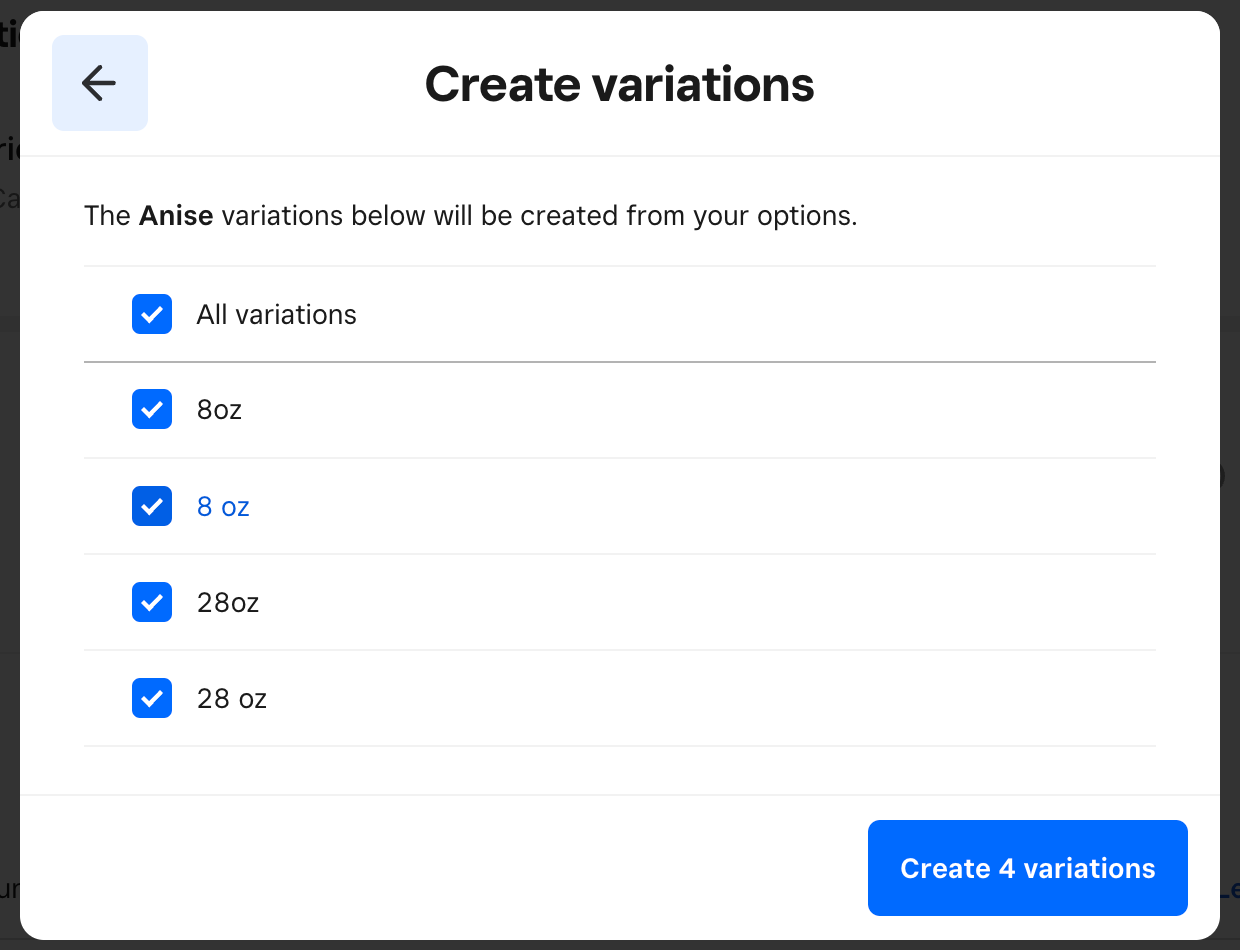The height and width of the screenshot is (950, 1240).
Task: Click the Create variations dialog title
Action: tap(619, 84)
